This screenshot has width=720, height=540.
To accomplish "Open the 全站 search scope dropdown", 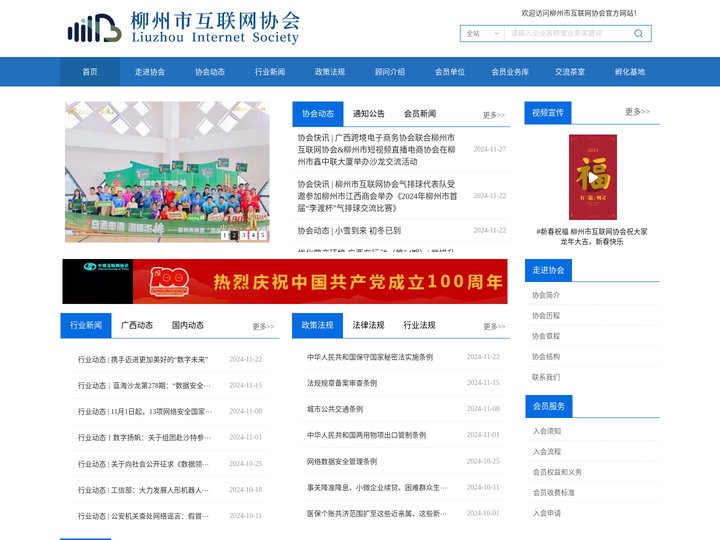I will pos(482,34).
